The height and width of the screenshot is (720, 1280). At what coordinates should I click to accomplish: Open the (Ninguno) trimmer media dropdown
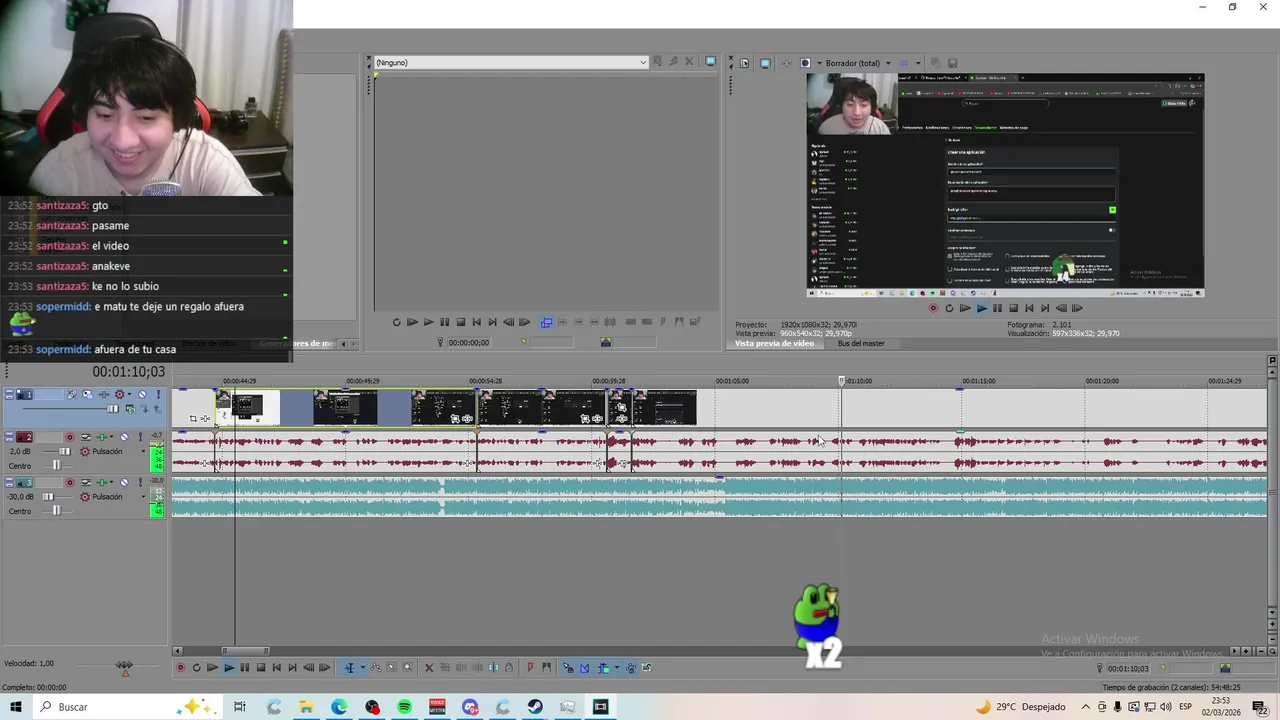click(643, 62)
